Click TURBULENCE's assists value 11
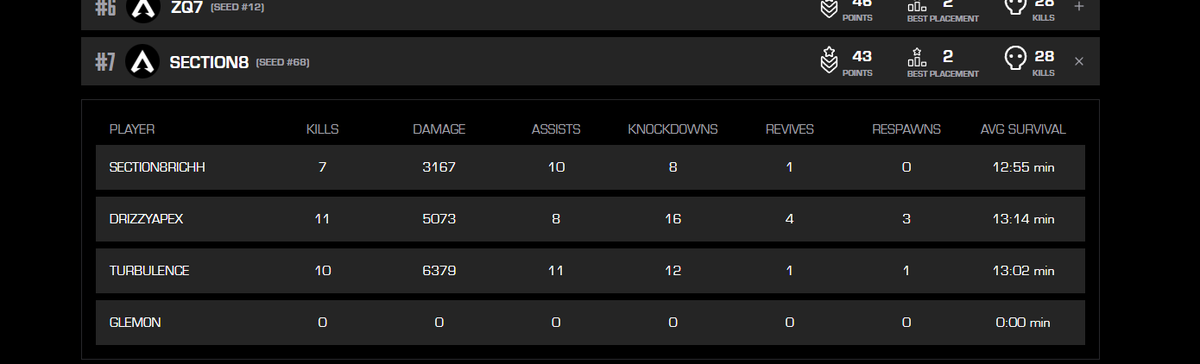 click(556, 271)
